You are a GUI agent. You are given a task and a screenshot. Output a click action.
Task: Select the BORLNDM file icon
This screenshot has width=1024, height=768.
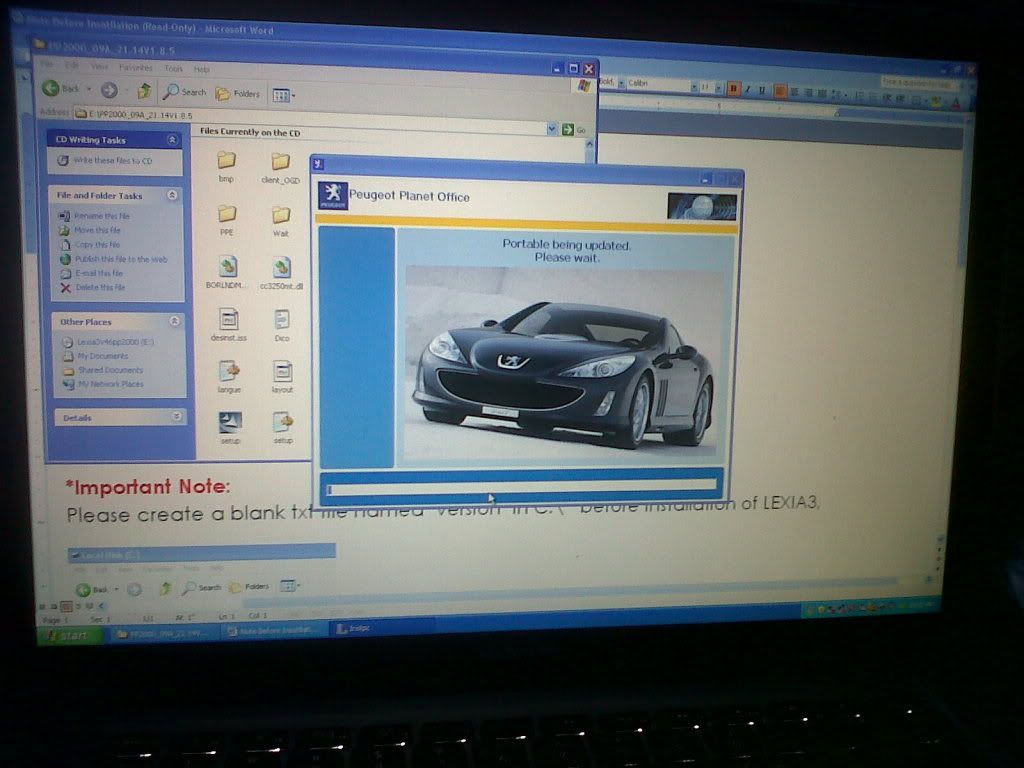tap(228, 266)
